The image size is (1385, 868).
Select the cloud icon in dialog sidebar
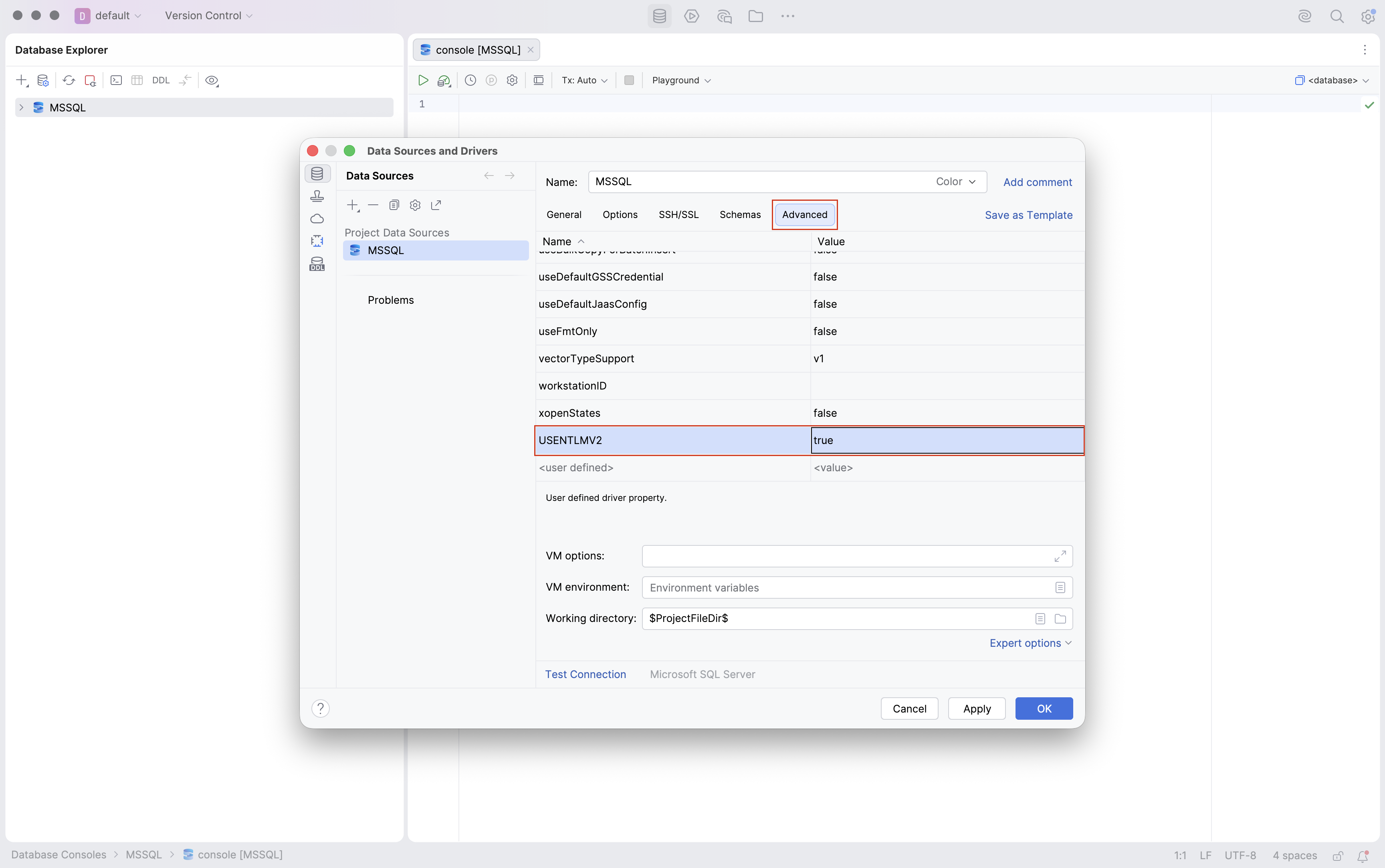pyautogui.click(x=317, y=219)
